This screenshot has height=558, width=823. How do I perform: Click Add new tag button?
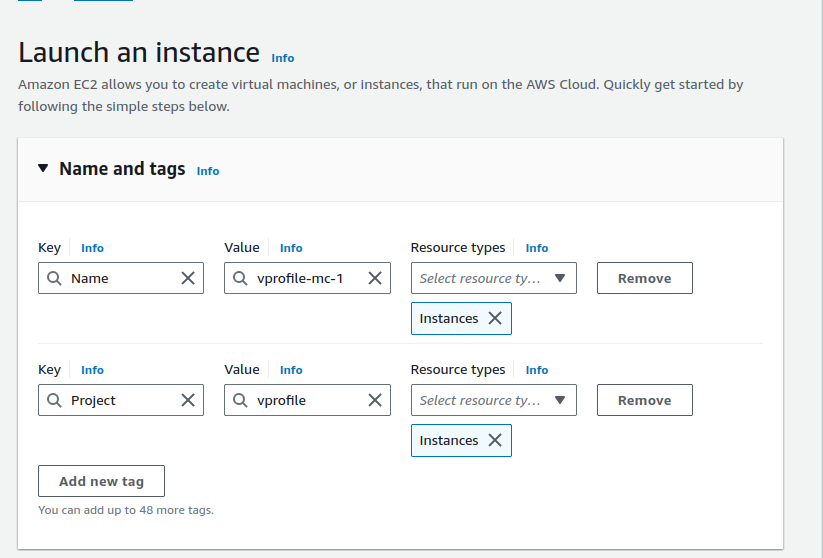click(101, 481)
